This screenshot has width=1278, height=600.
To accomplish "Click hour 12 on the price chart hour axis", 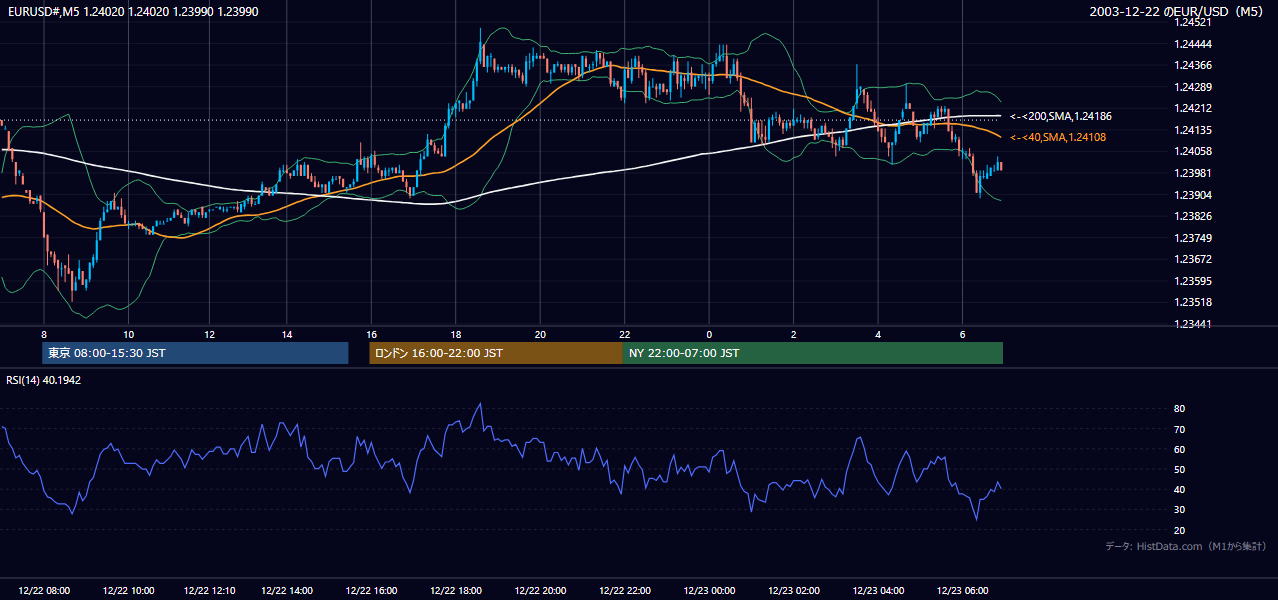I will pos(210,334).
